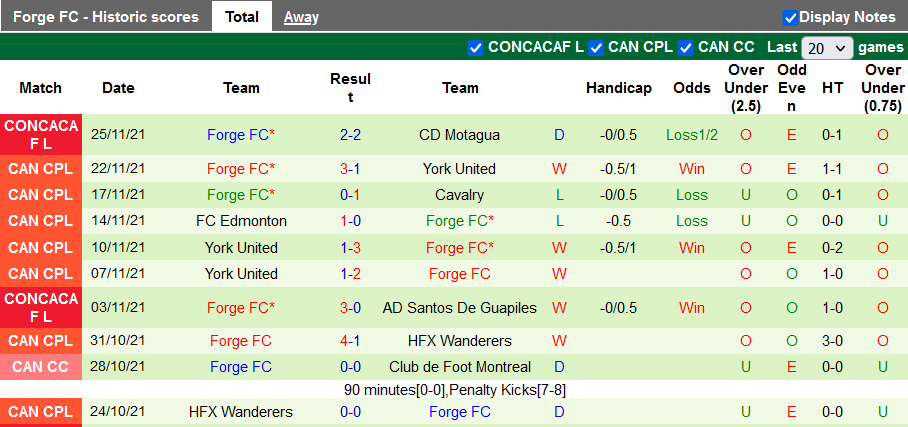The image size is (908, 427).
Task: Open AD Santos De Guapiles team page
Action: [460, 308]
